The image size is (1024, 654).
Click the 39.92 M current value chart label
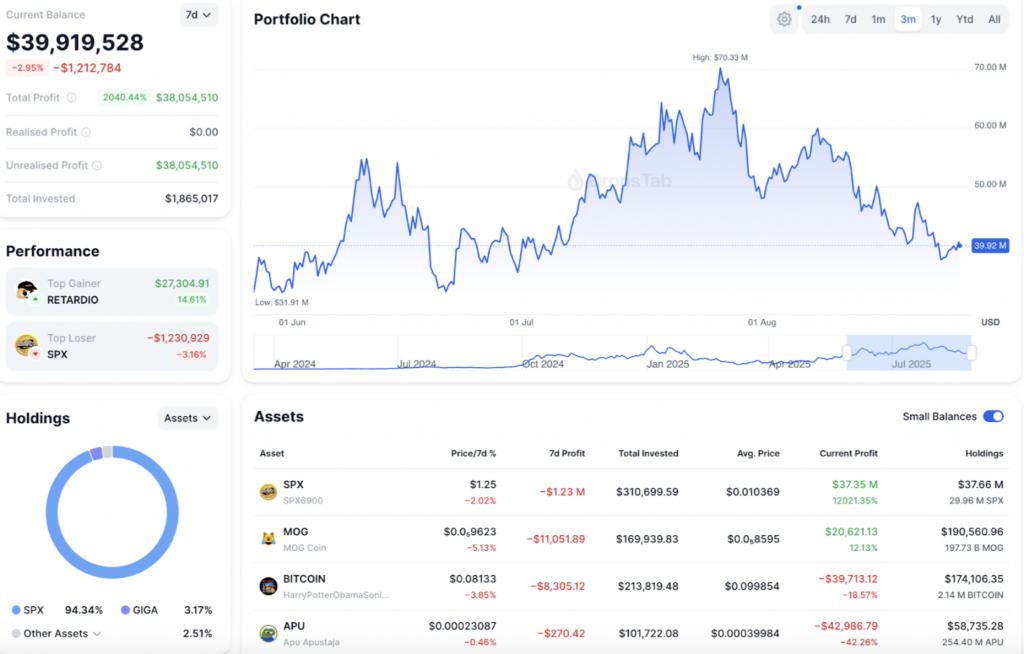point(990,246)
